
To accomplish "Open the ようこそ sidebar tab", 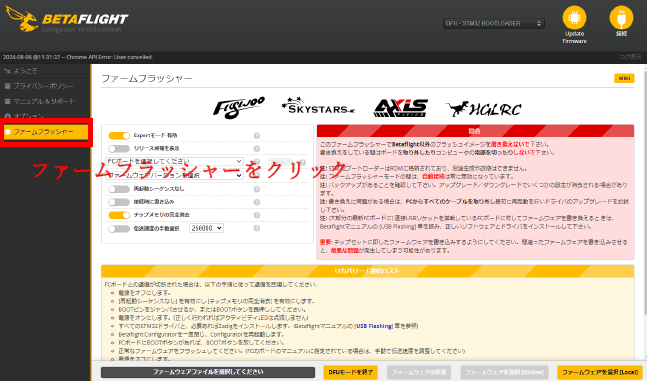I will click(x=45, y=71).
